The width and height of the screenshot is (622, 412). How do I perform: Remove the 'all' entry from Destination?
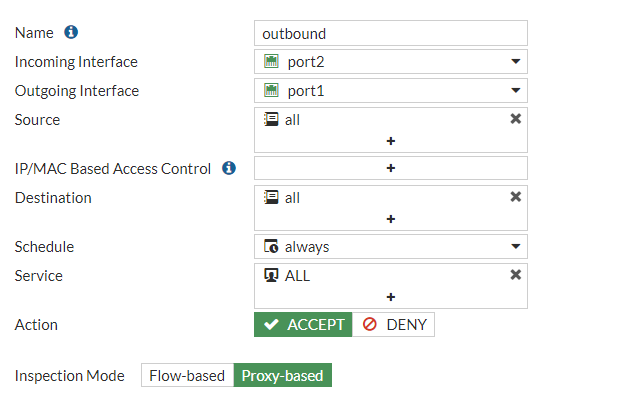click(516, 197)
